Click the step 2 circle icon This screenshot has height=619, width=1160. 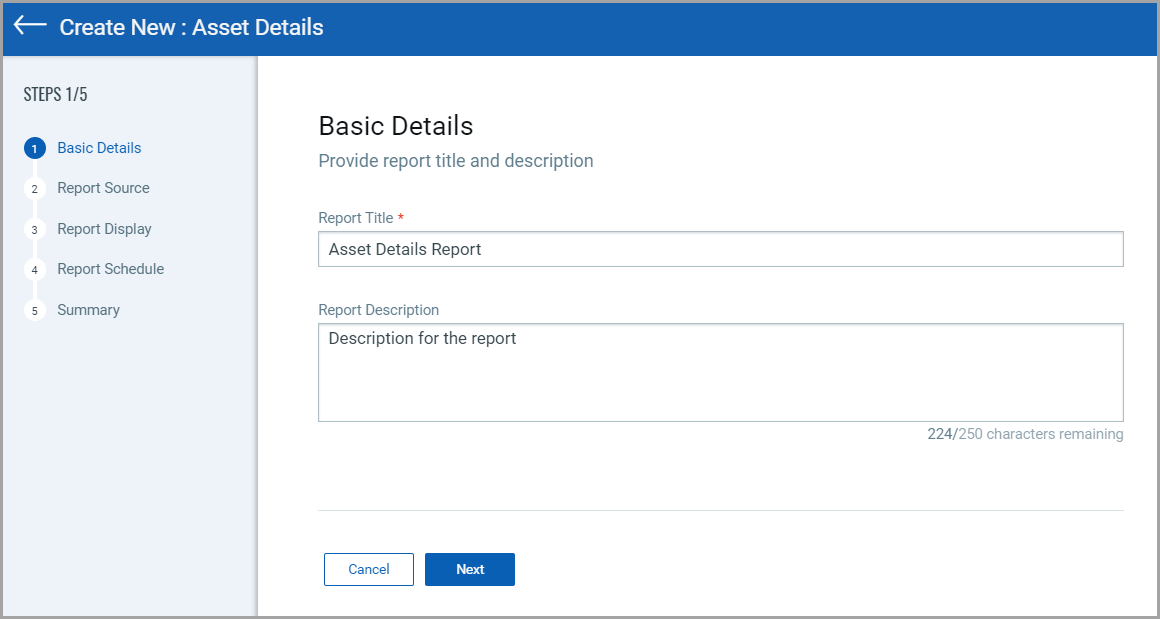(x=35, y=189)
